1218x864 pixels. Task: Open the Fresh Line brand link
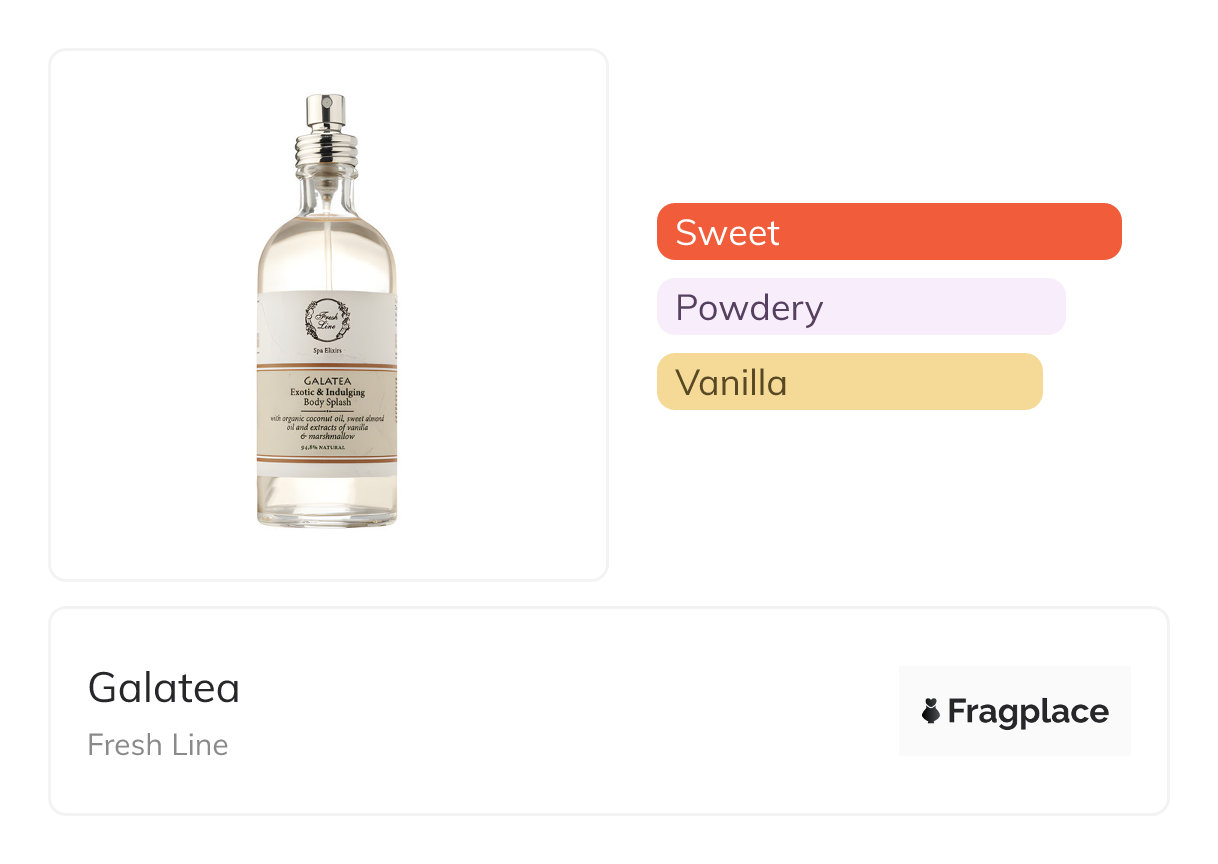[158, 745]
